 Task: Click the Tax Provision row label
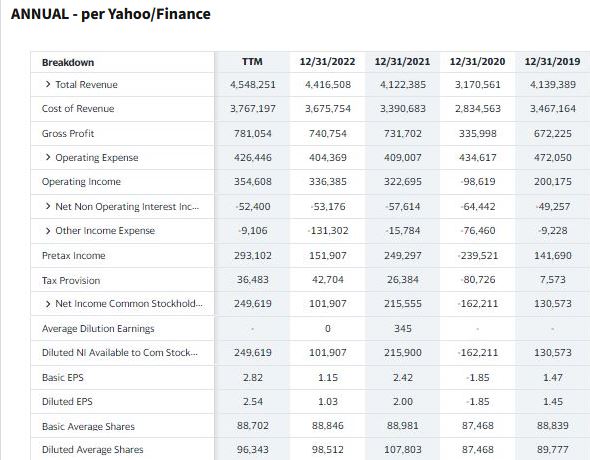pyautogui.click(x=71, y=281)
